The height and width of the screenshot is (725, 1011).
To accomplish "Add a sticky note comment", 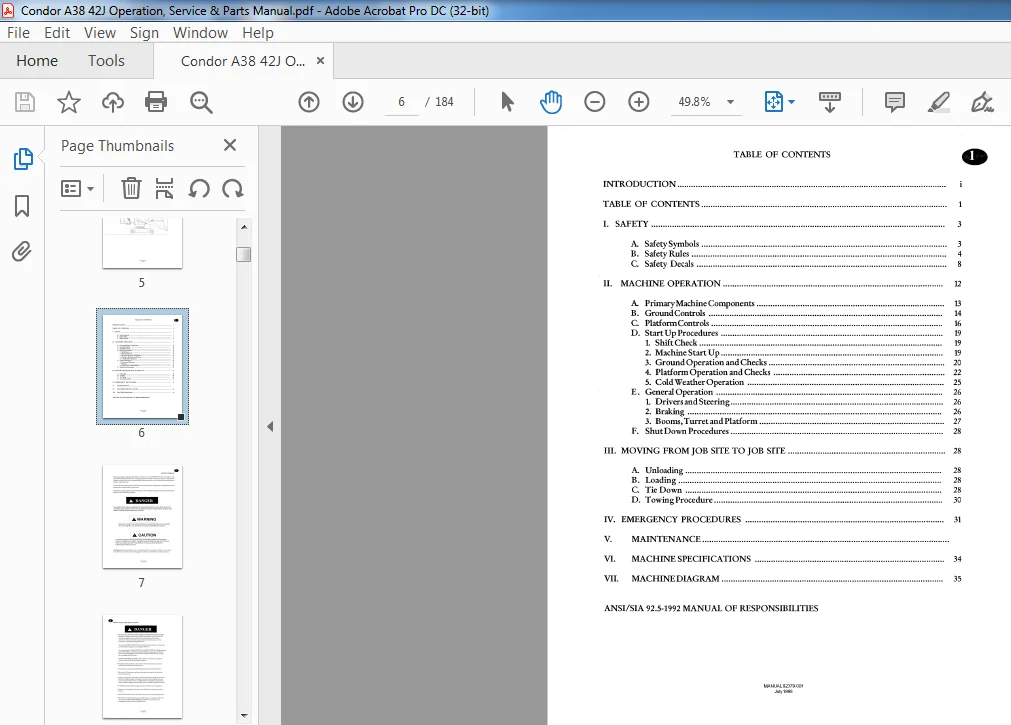I will point(894,102).
